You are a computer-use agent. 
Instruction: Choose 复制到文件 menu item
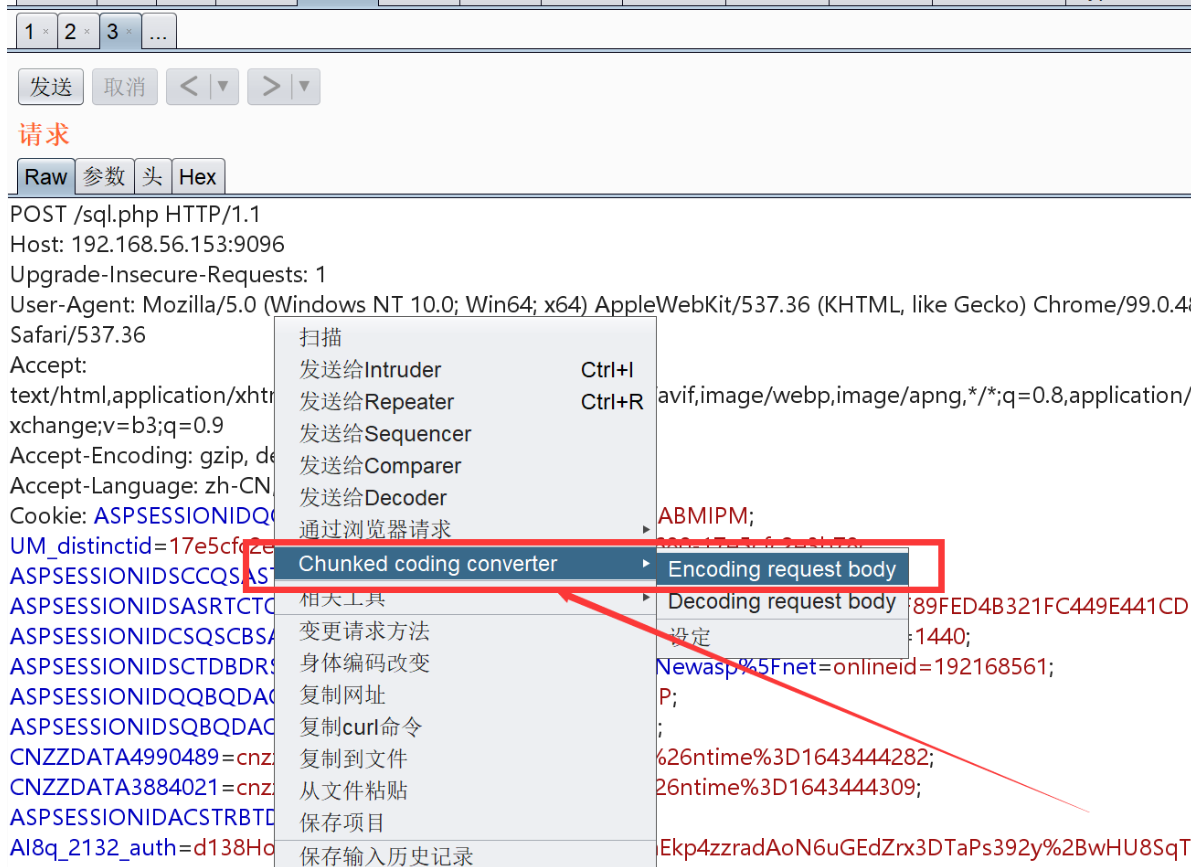pyautogui.click(x=465, y=758)
